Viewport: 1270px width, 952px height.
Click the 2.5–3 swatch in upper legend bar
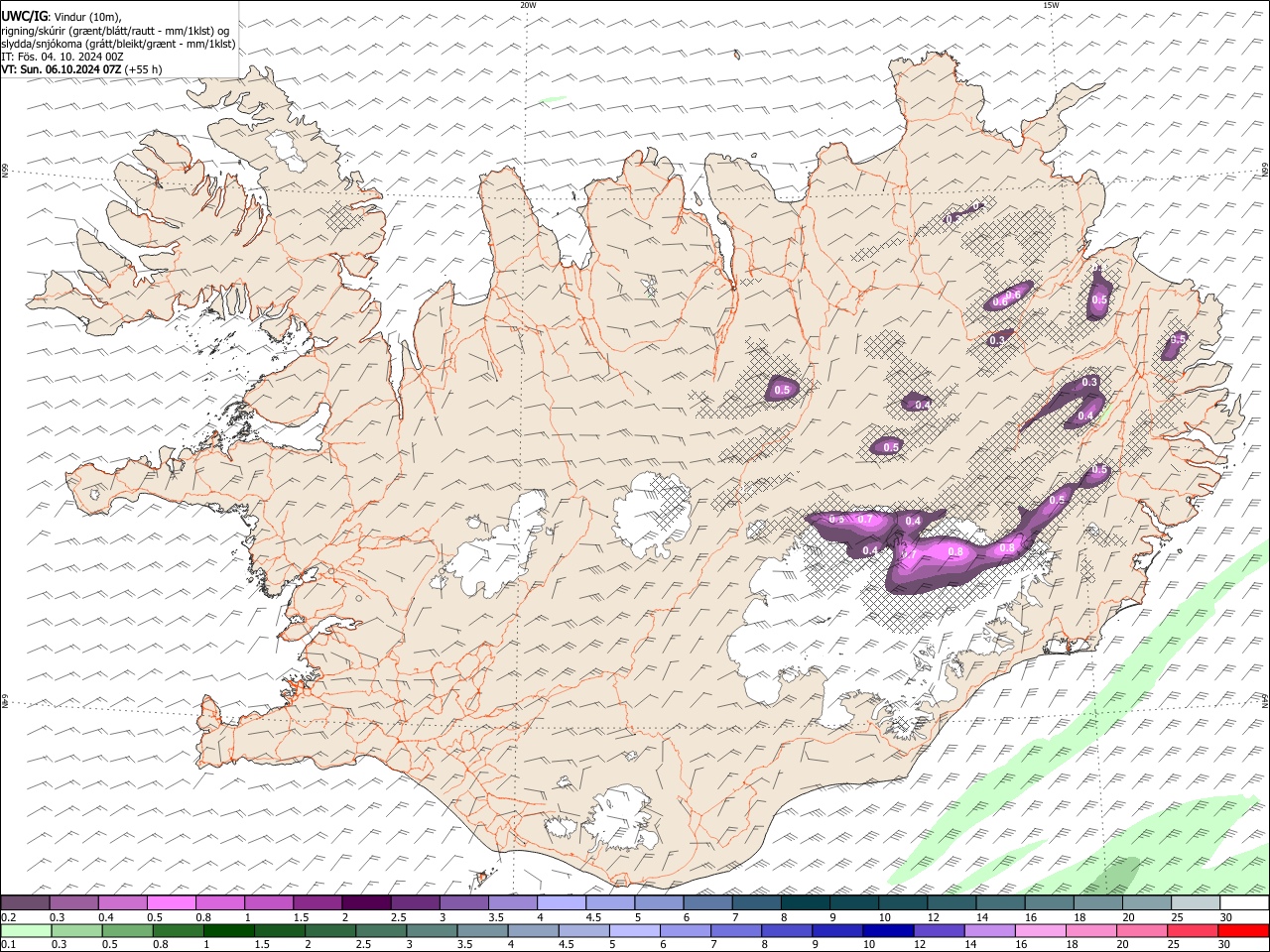coord(415,903)
